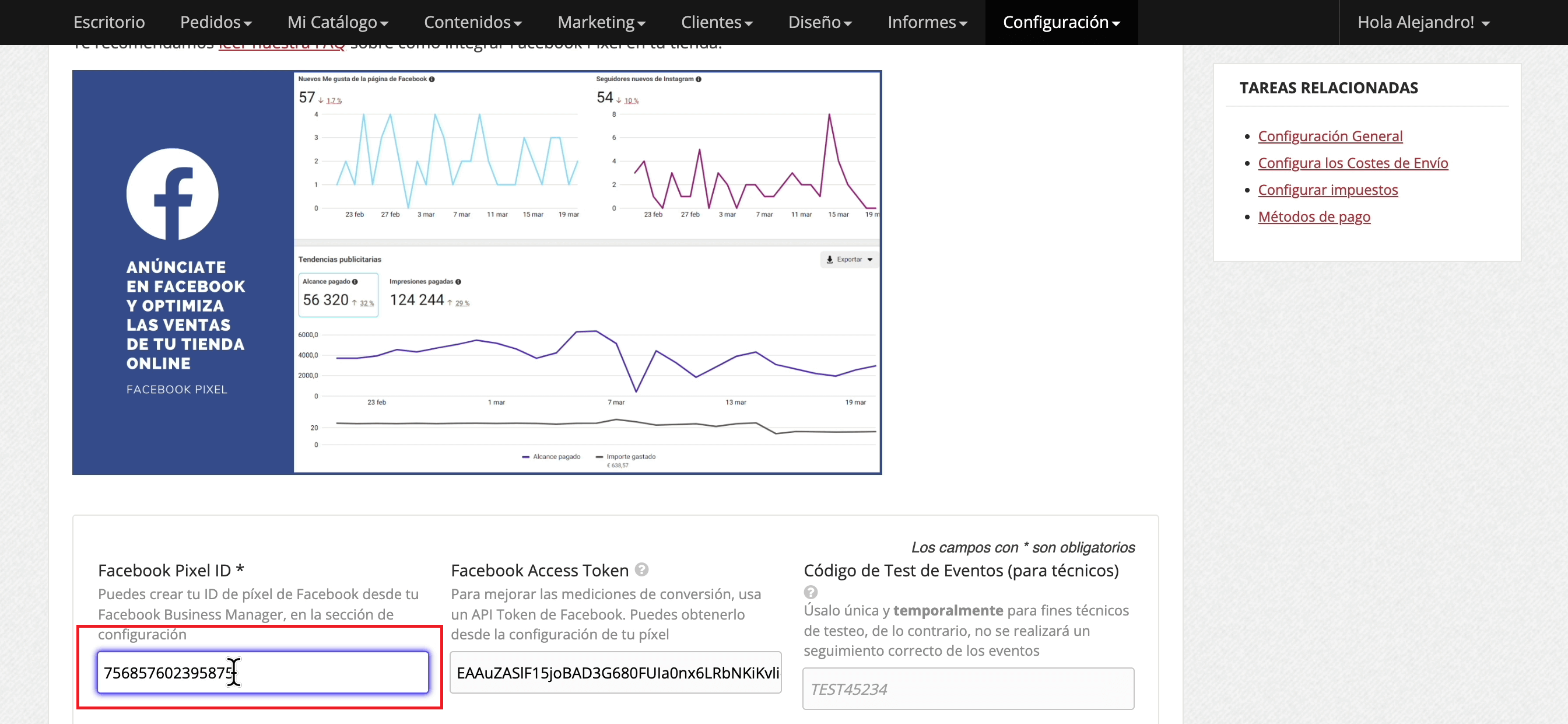Expand the Informes dropdown menu

[x=927, y=22]
